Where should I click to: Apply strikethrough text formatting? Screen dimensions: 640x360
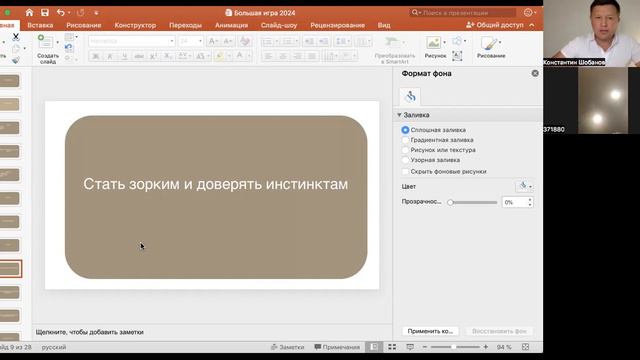click(x=139, y=56)
